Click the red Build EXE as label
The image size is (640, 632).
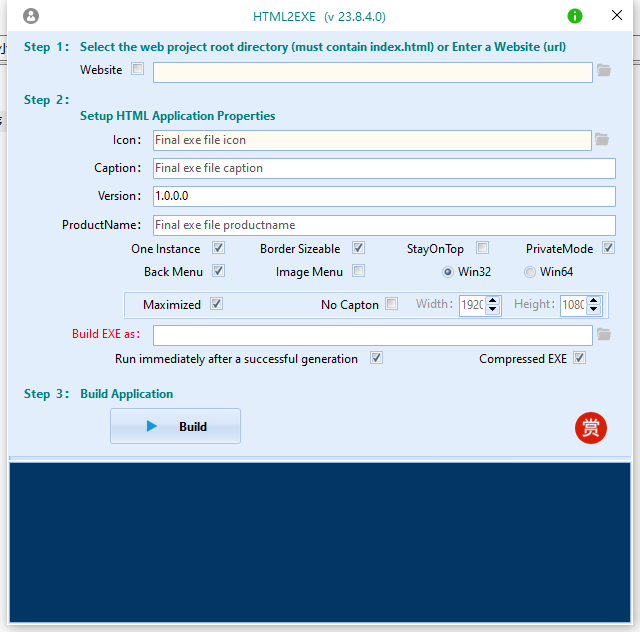pyautogui.click(x=106, y=334)
